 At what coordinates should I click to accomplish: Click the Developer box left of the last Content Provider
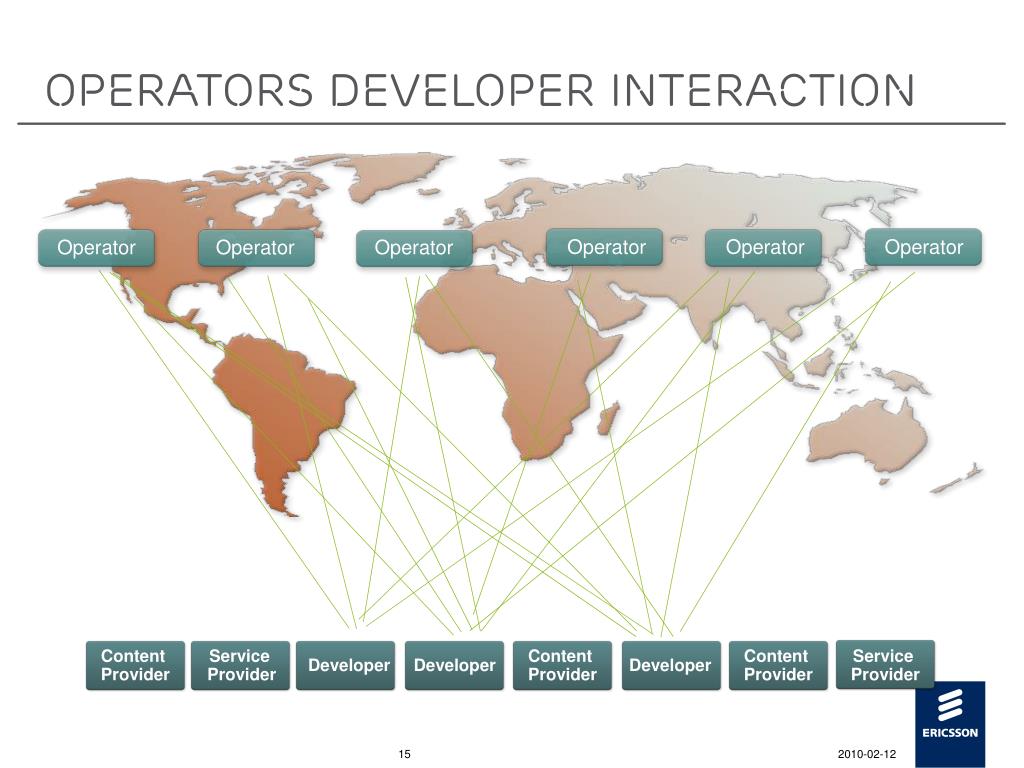point(671,665)
